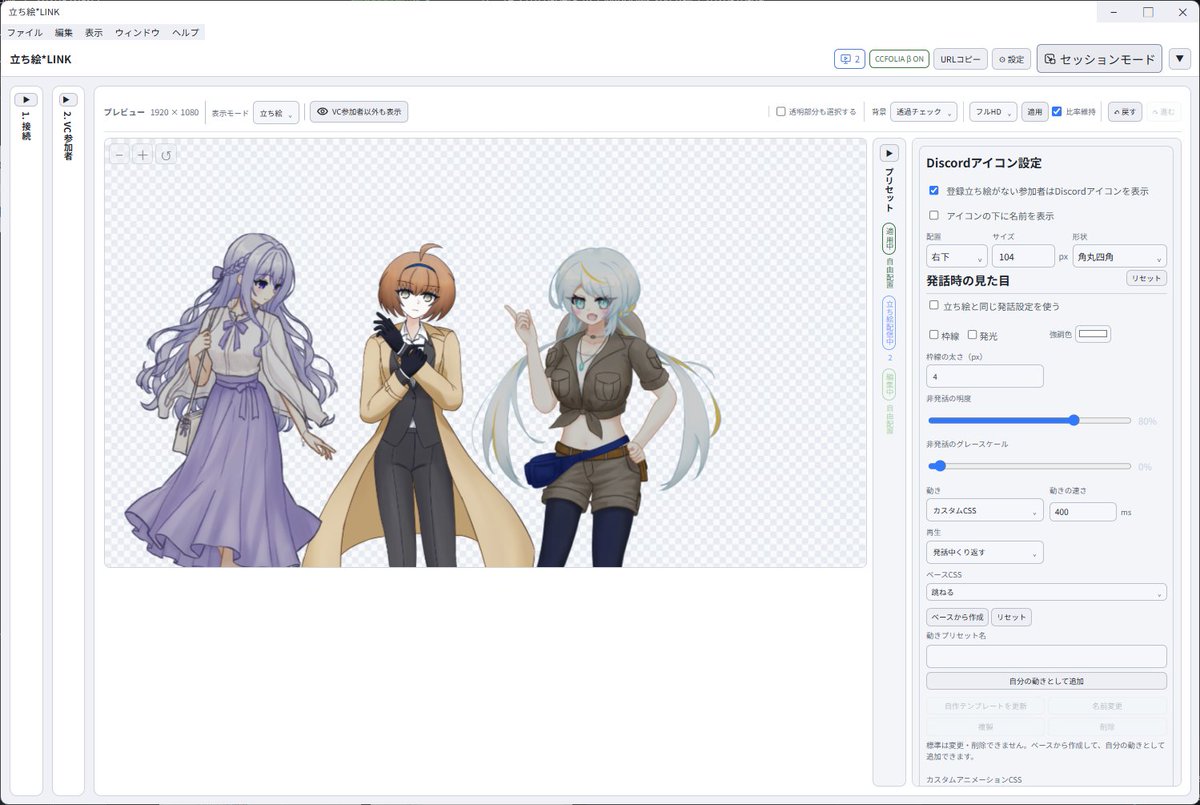This screenshot has width=1200, height=805.
Task: Uncheck the 比率維持 checkbox
Action: coord(1057,112)
